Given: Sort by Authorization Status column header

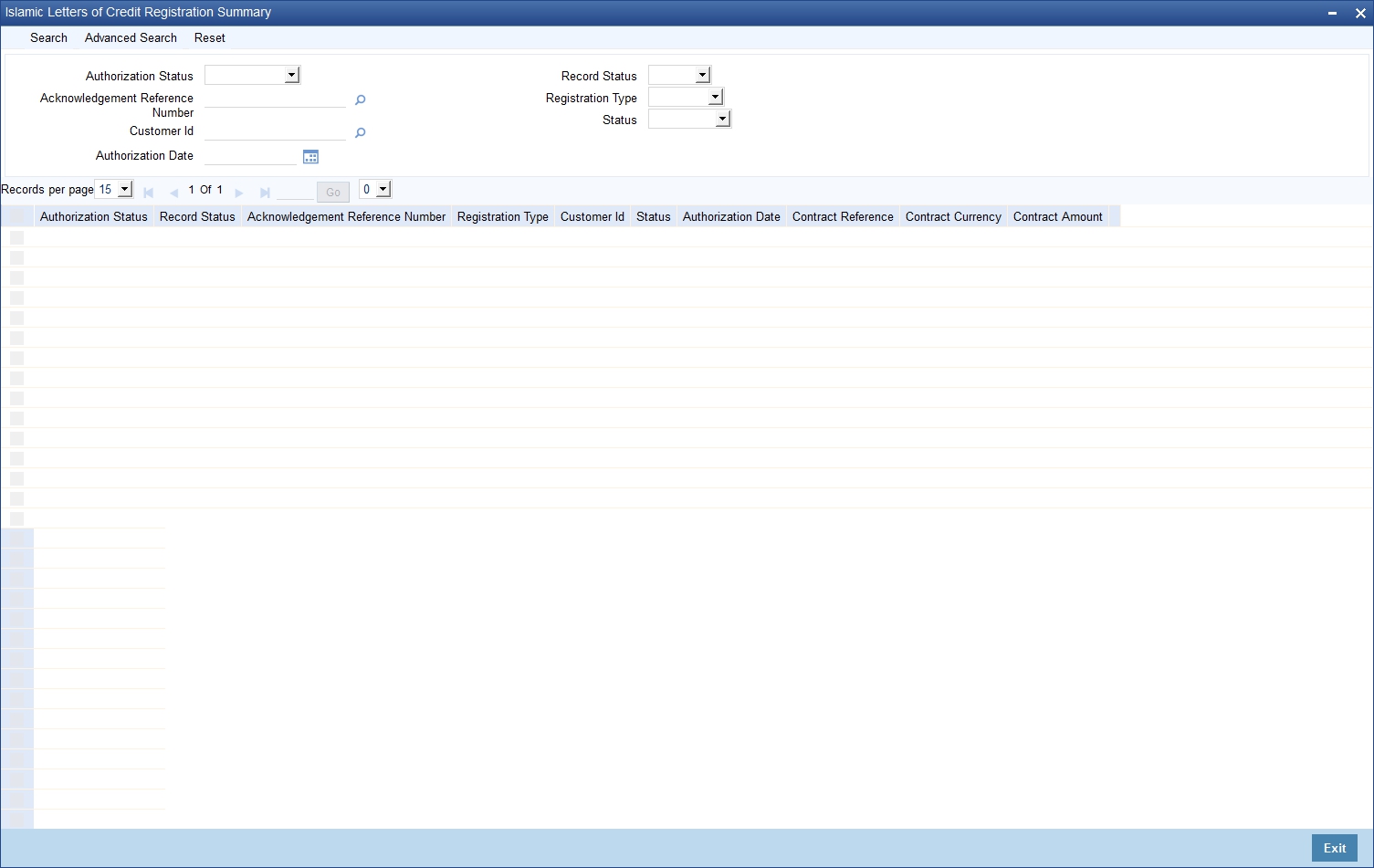Looking at the screenshot, I should click(x=94, y=216).
